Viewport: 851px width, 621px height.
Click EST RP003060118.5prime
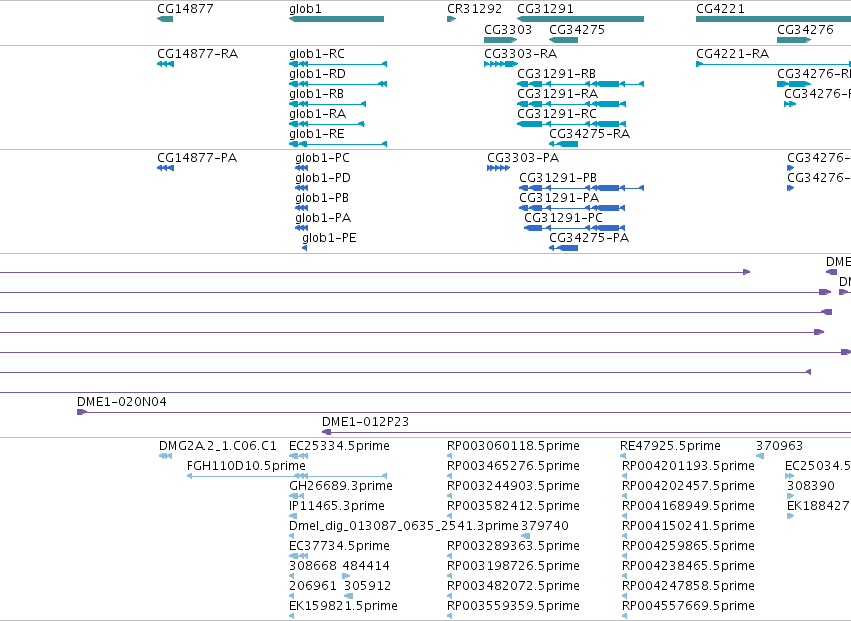coord(513,446)
